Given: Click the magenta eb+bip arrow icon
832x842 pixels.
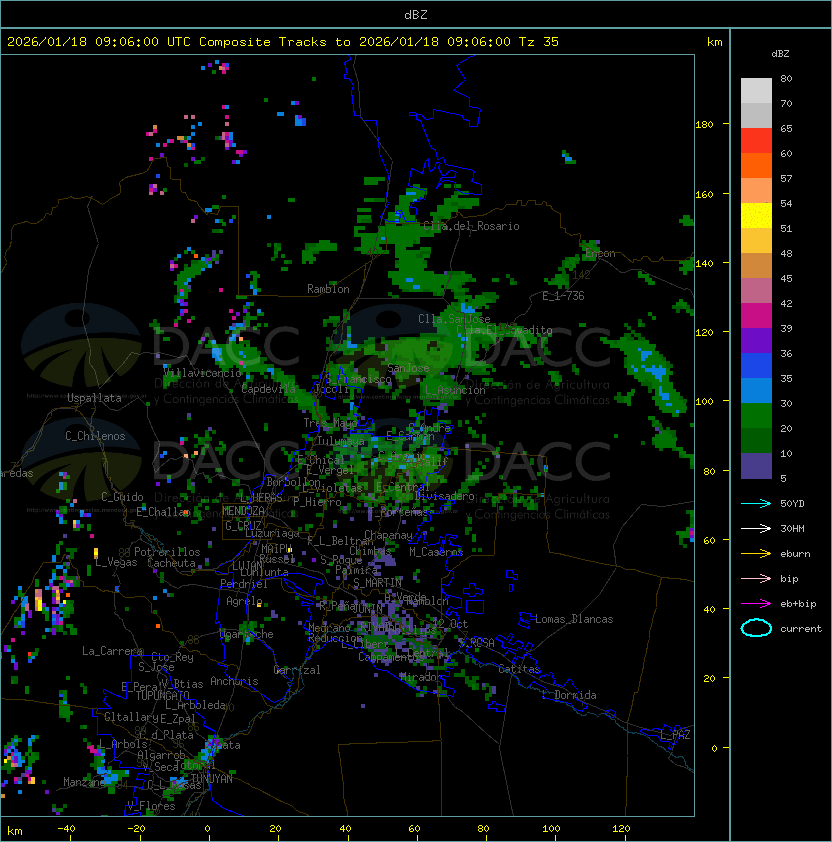Looking at the screenshot, I should 756,604.
